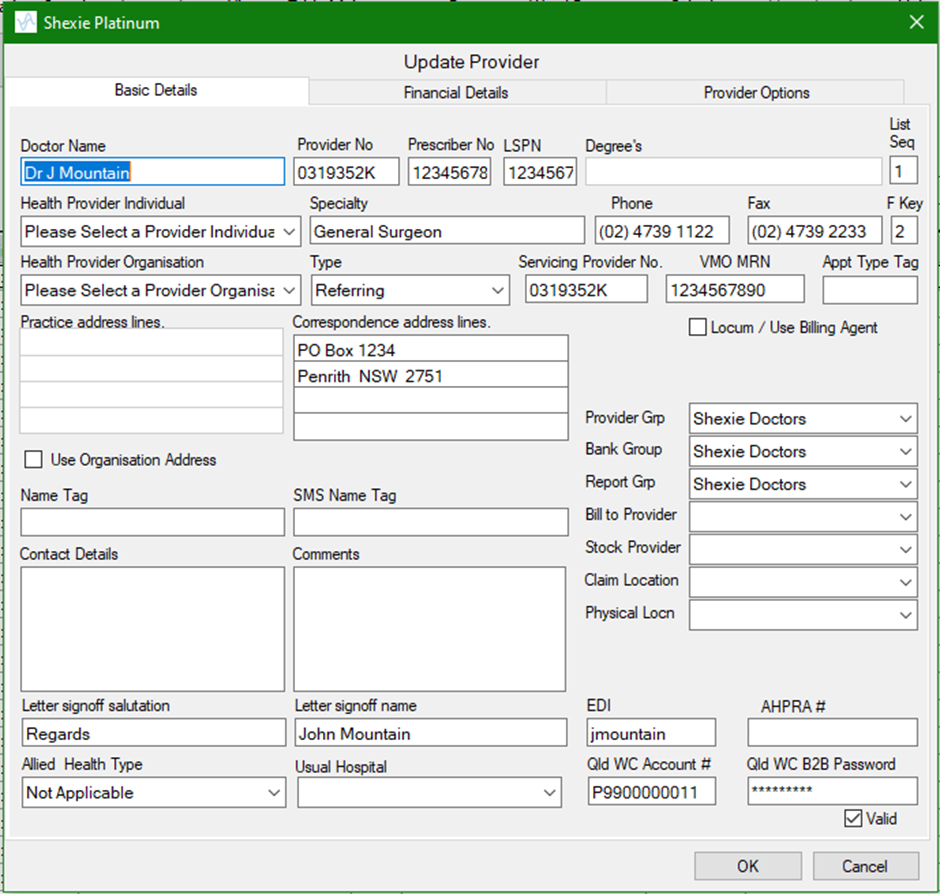Check Locum / Use Billing Agent

click(697, 327)
